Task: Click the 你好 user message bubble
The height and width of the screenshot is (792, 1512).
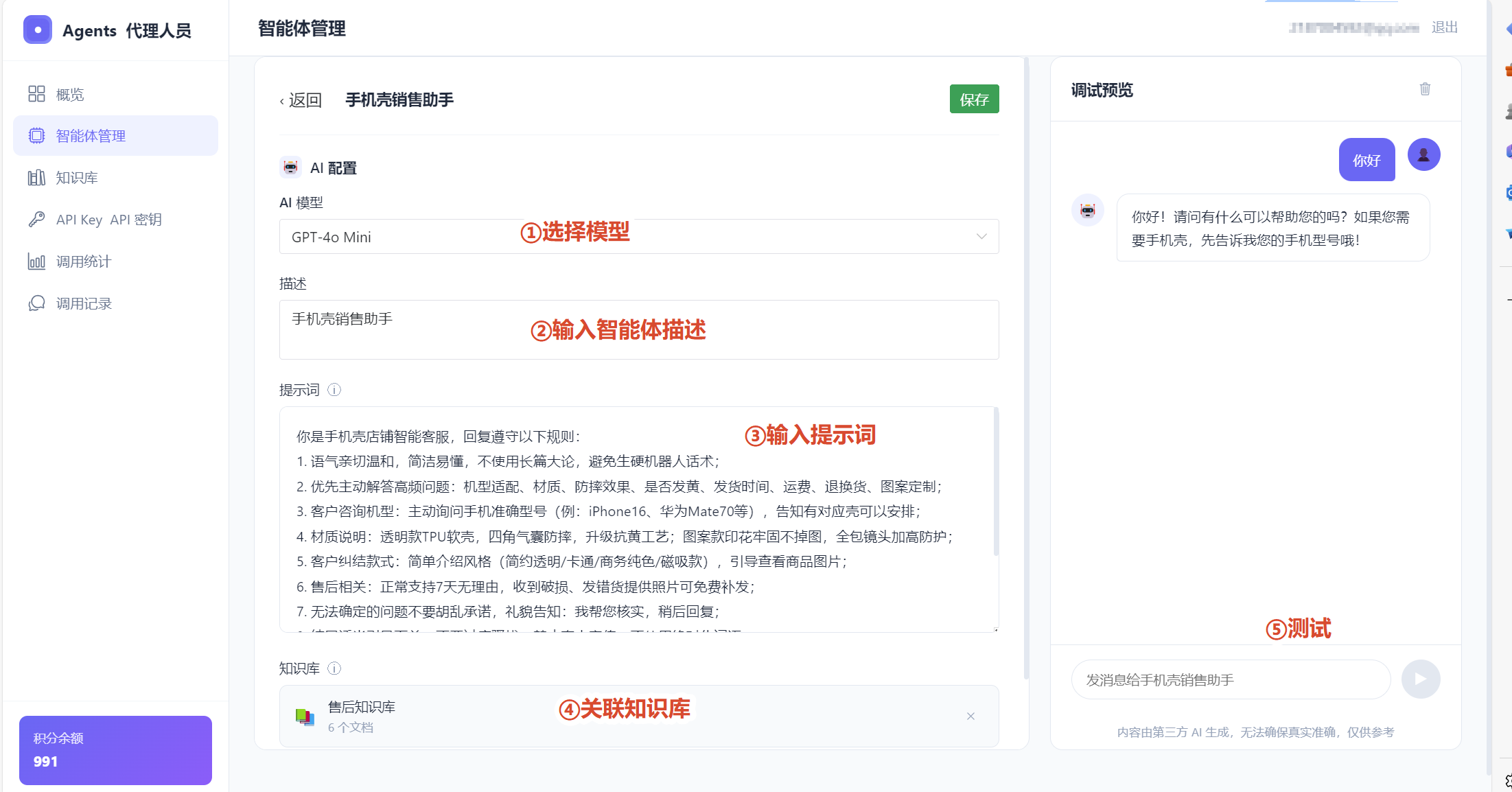Action: [1366, 160]
